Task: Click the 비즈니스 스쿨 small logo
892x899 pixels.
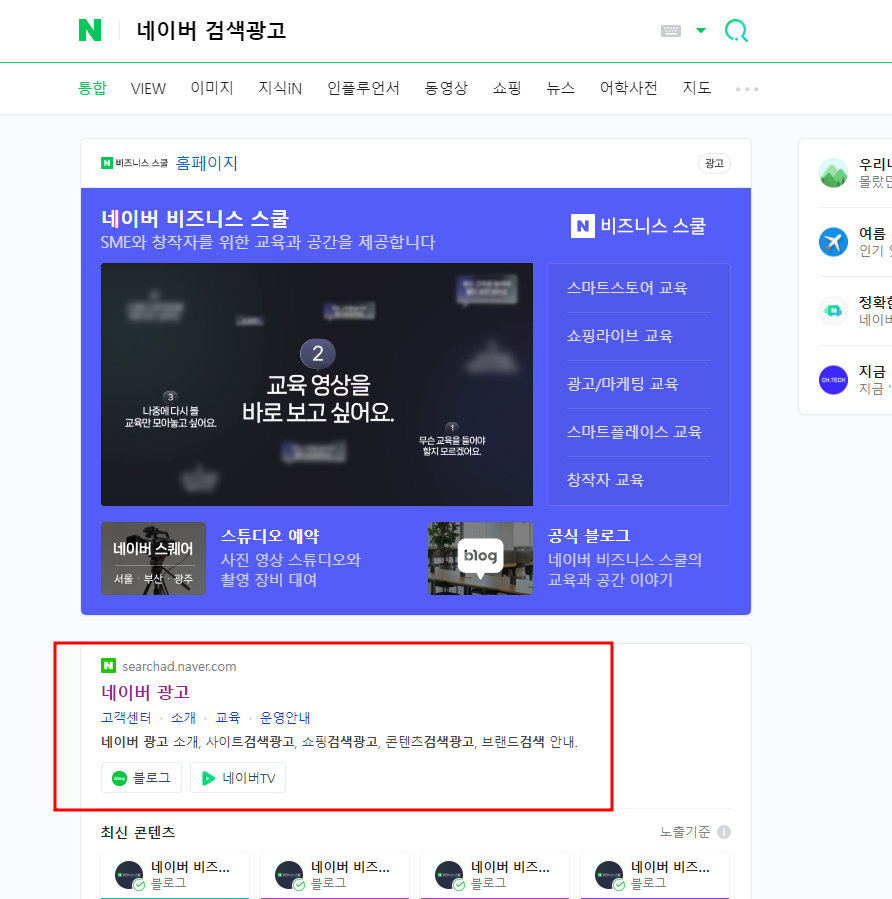Action: 135,163
